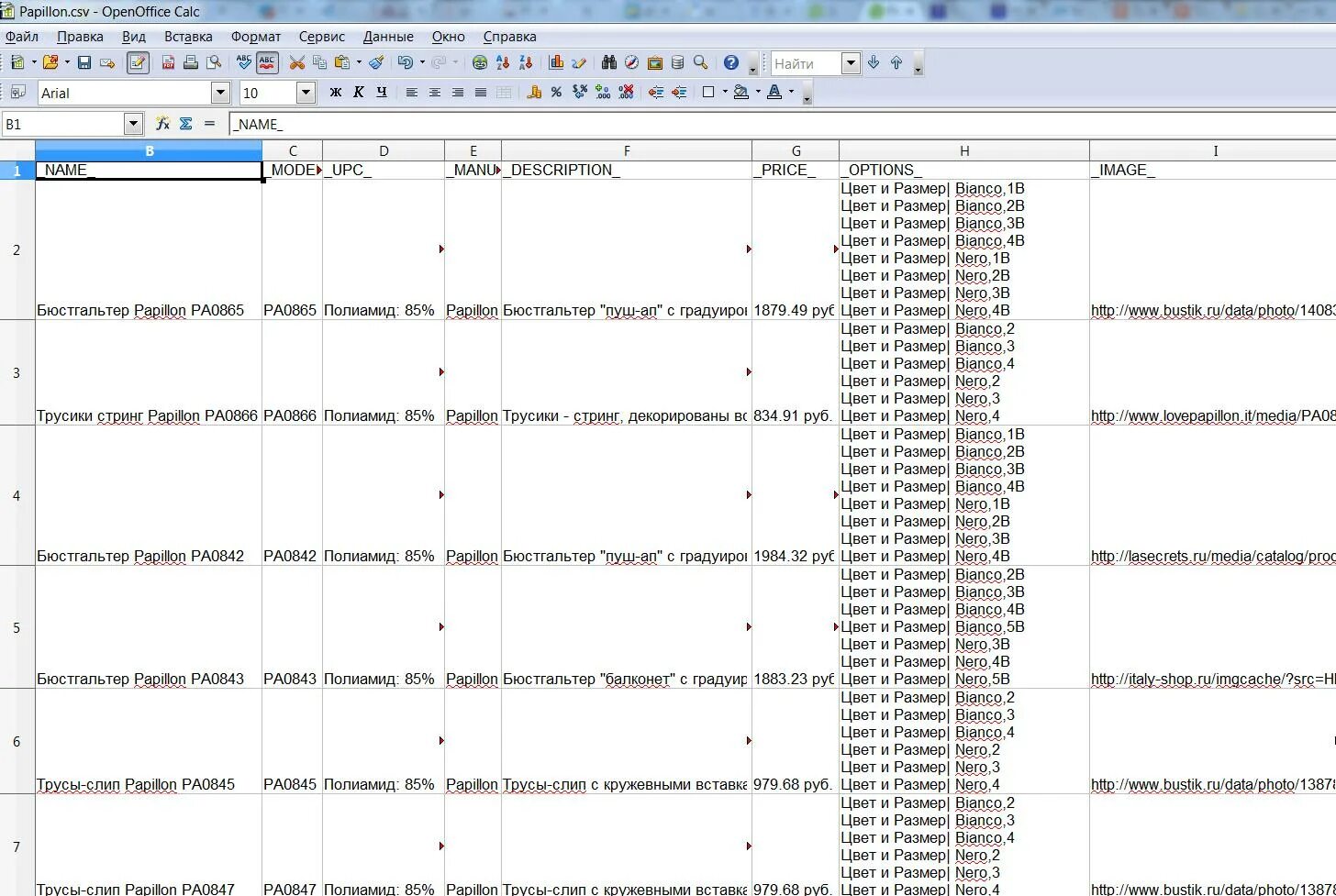This screenshot has height=896, width=1336.
Task: Open Find & Replace binoculars icon
Action: click(609, 62)
